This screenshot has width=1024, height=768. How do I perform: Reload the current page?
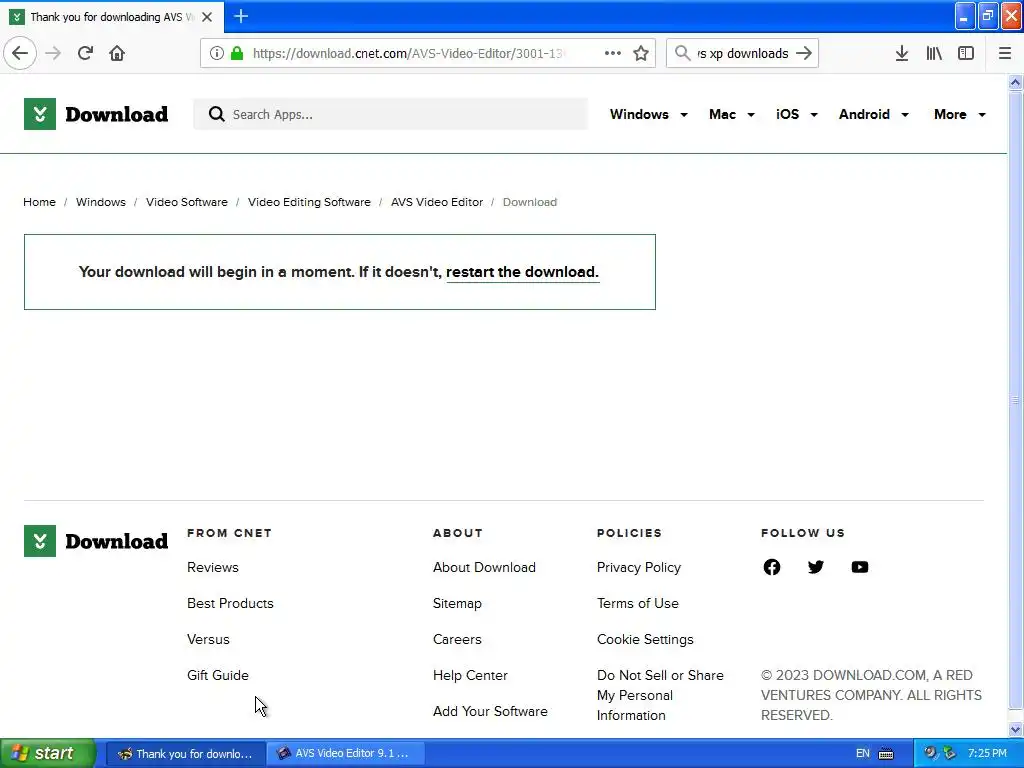click(x=85, y=53)
